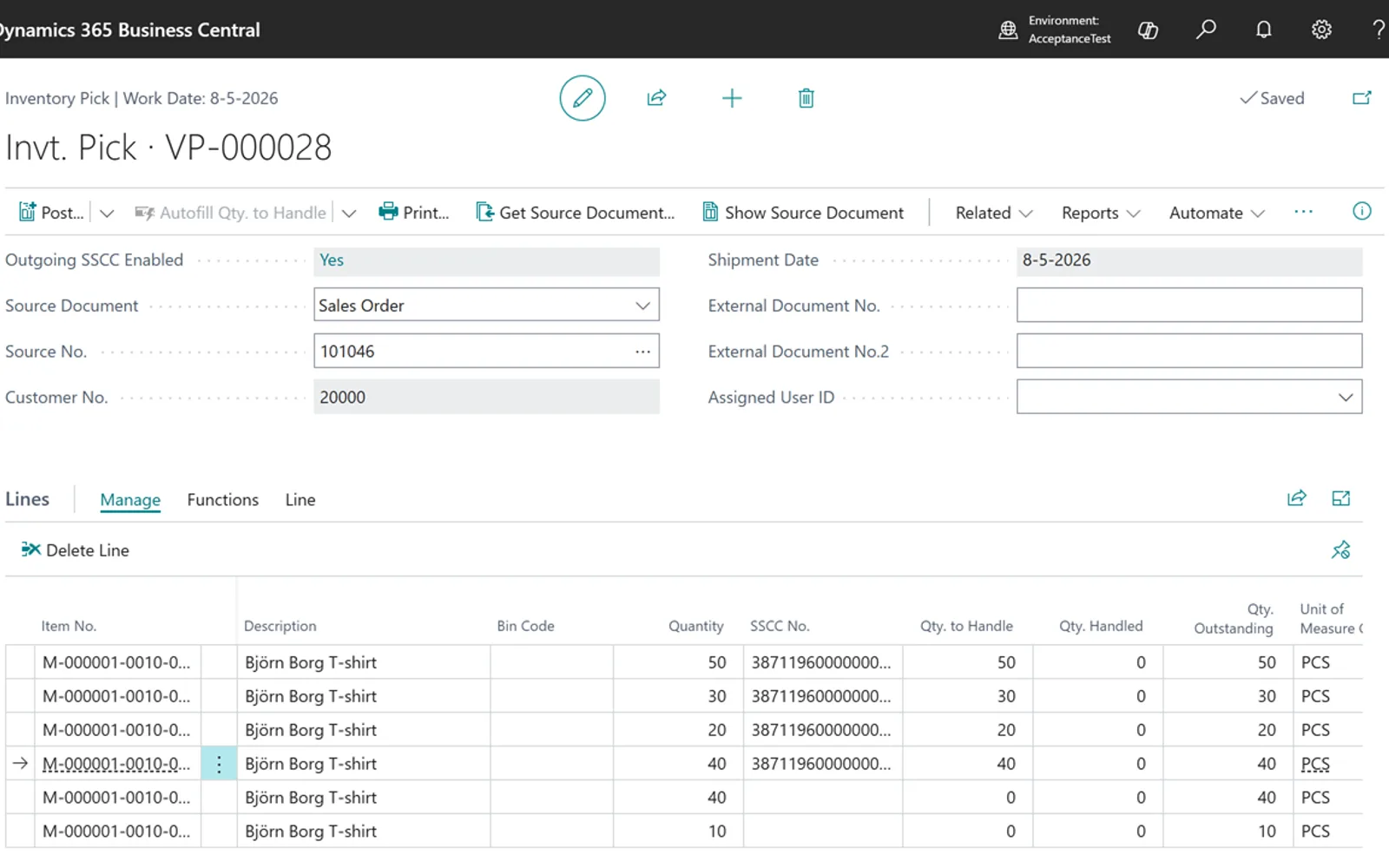Expand the Post dropdown arrow

point(107,214)
